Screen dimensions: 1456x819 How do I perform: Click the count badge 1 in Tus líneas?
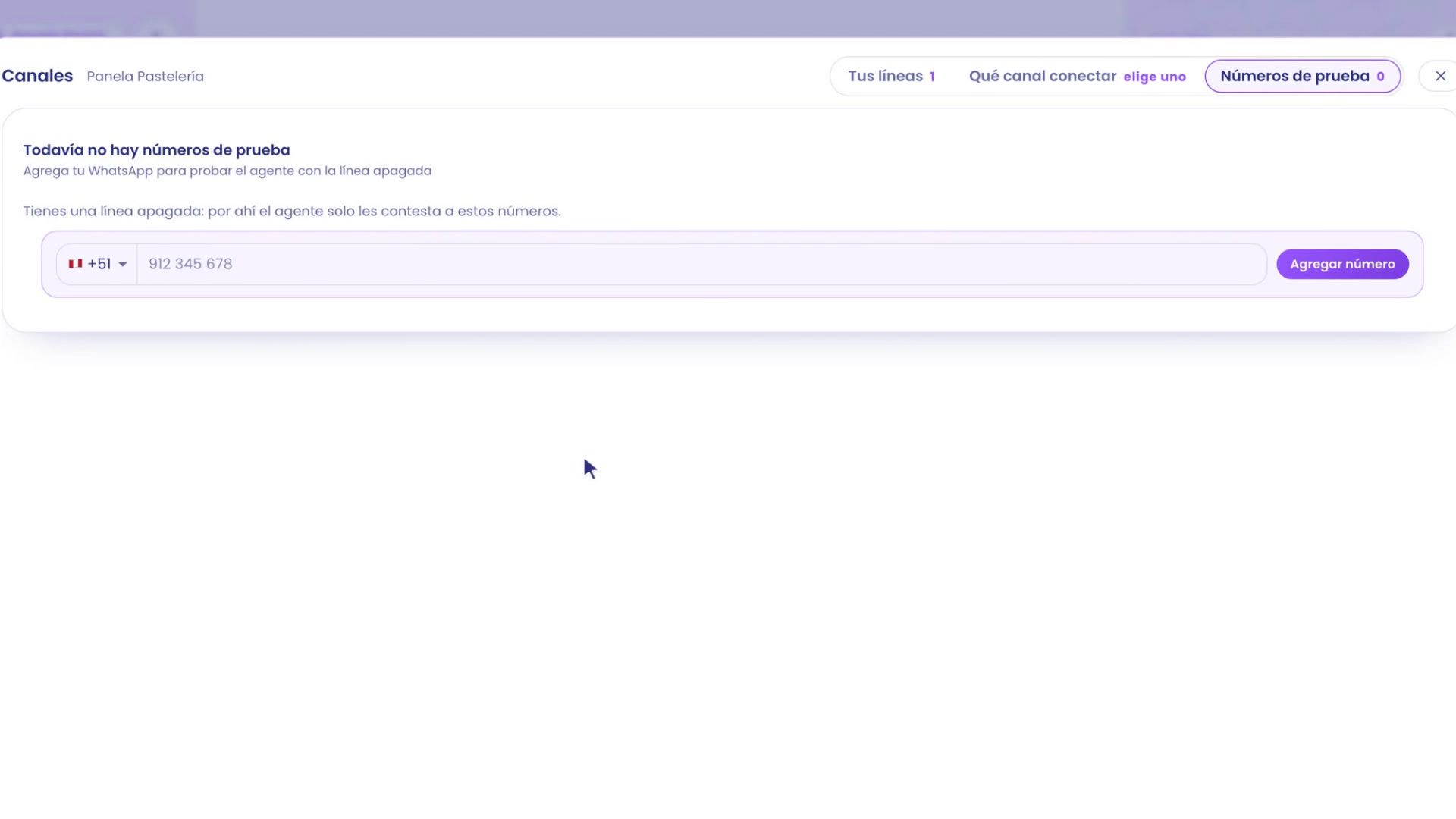pyautogui.click(x=932, y=77)
